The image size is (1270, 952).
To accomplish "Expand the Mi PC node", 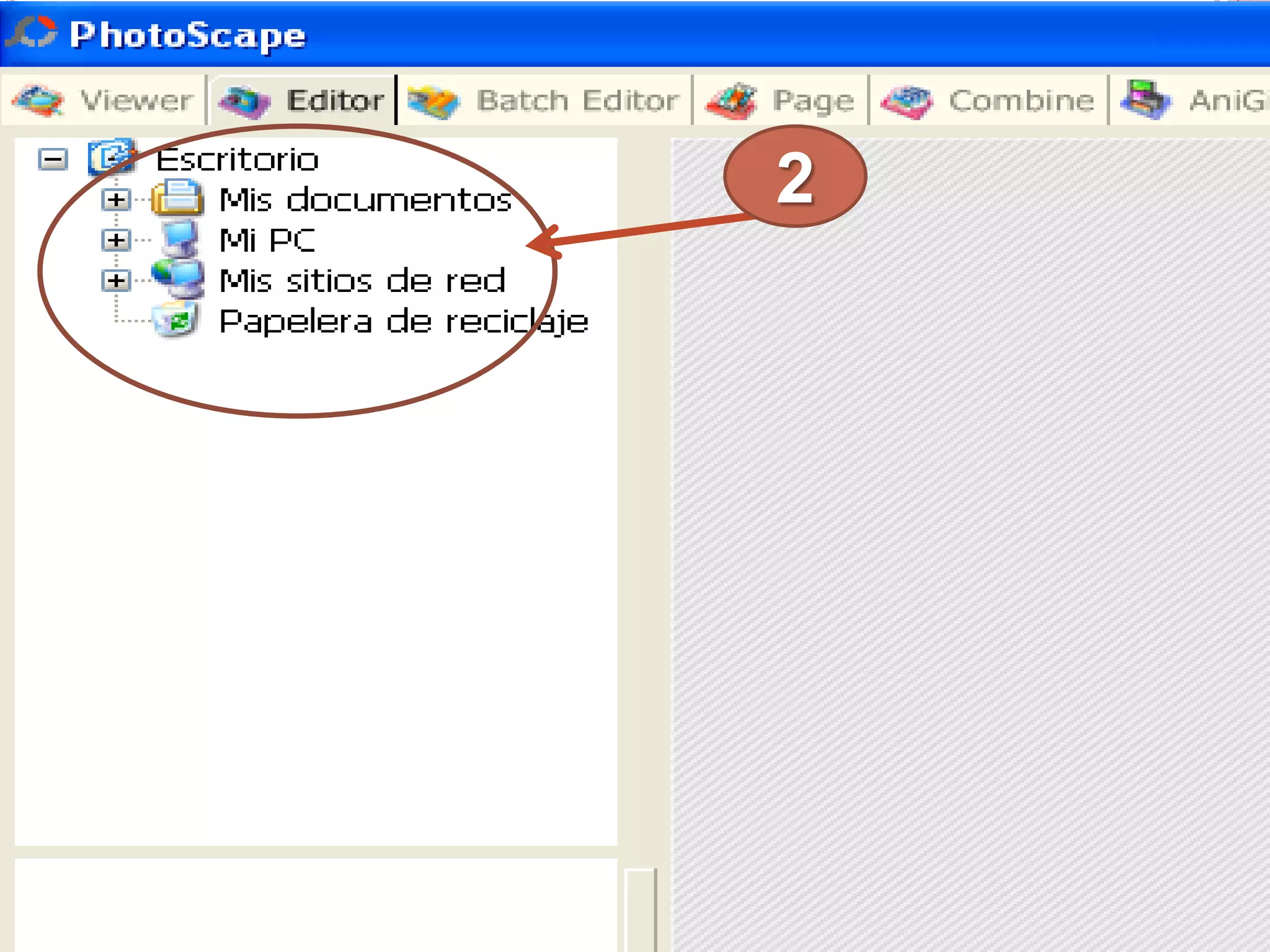I will [116, 240].
